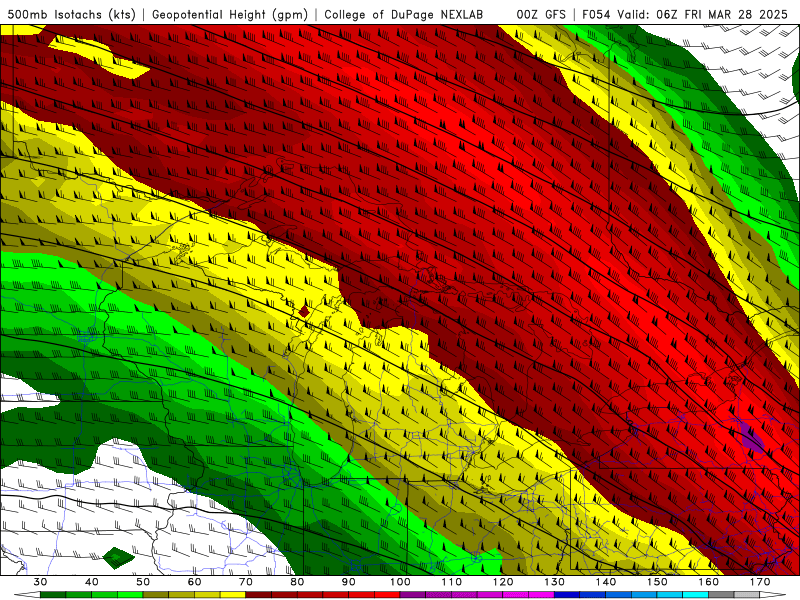Click the light gray 165-170 kt legend swatch
800x600 pixels.
tap(747, 595)
